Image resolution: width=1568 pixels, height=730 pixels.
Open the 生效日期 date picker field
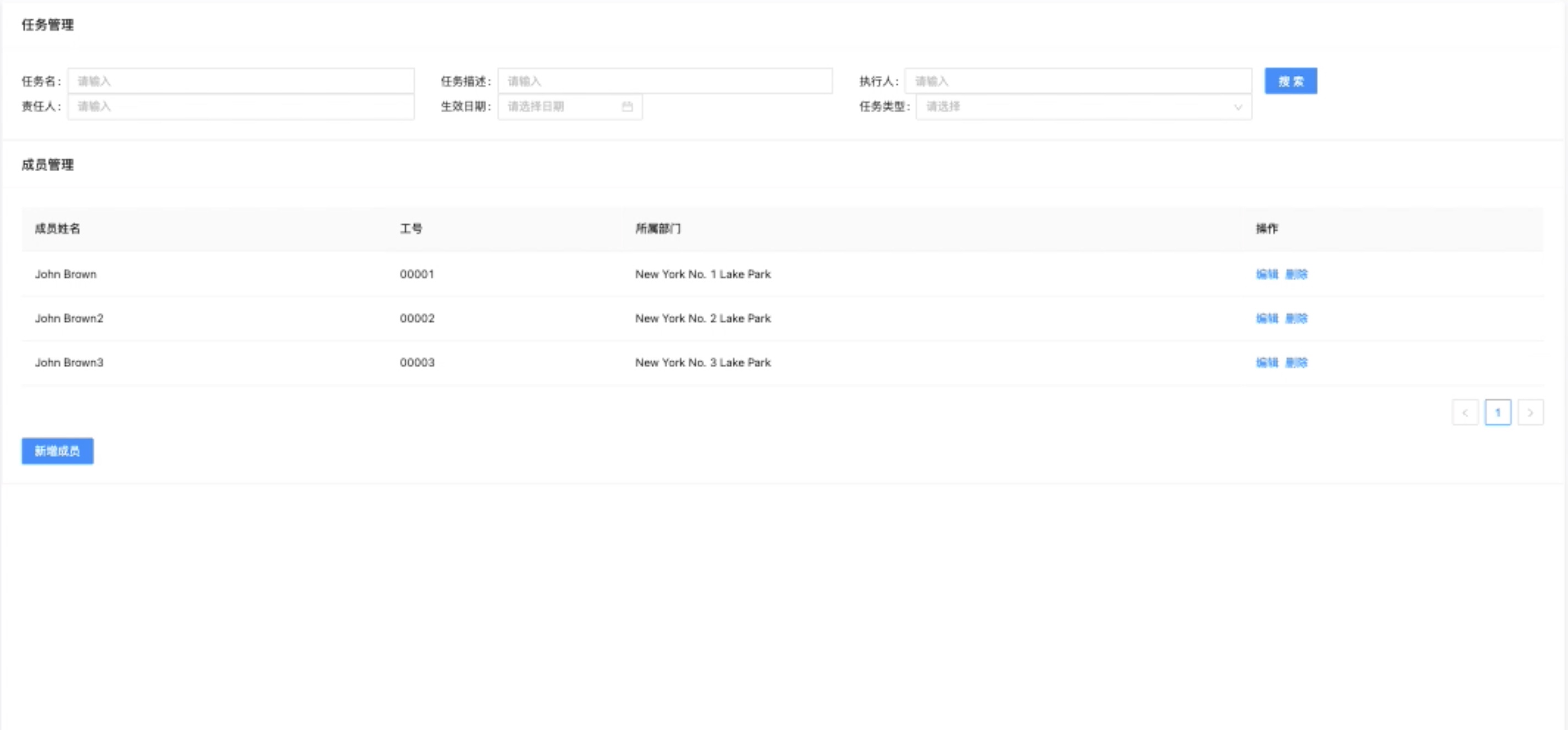570,107
